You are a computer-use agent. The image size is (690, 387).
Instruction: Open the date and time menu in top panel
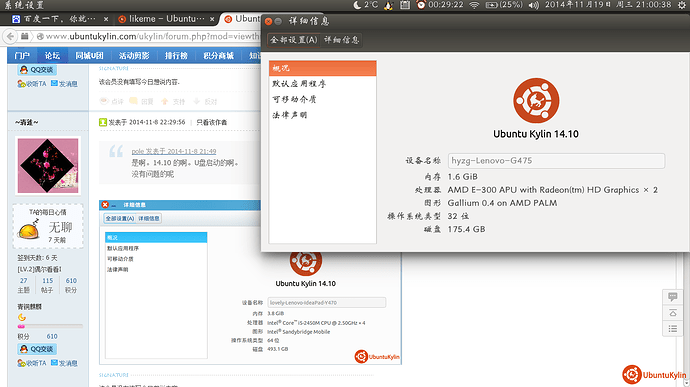click(x=608, y=5)
